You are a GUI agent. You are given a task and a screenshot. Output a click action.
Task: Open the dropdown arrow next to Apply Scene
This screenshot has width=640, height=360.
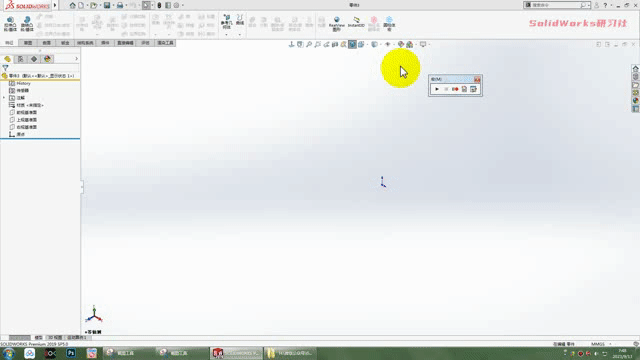point(415,44)
